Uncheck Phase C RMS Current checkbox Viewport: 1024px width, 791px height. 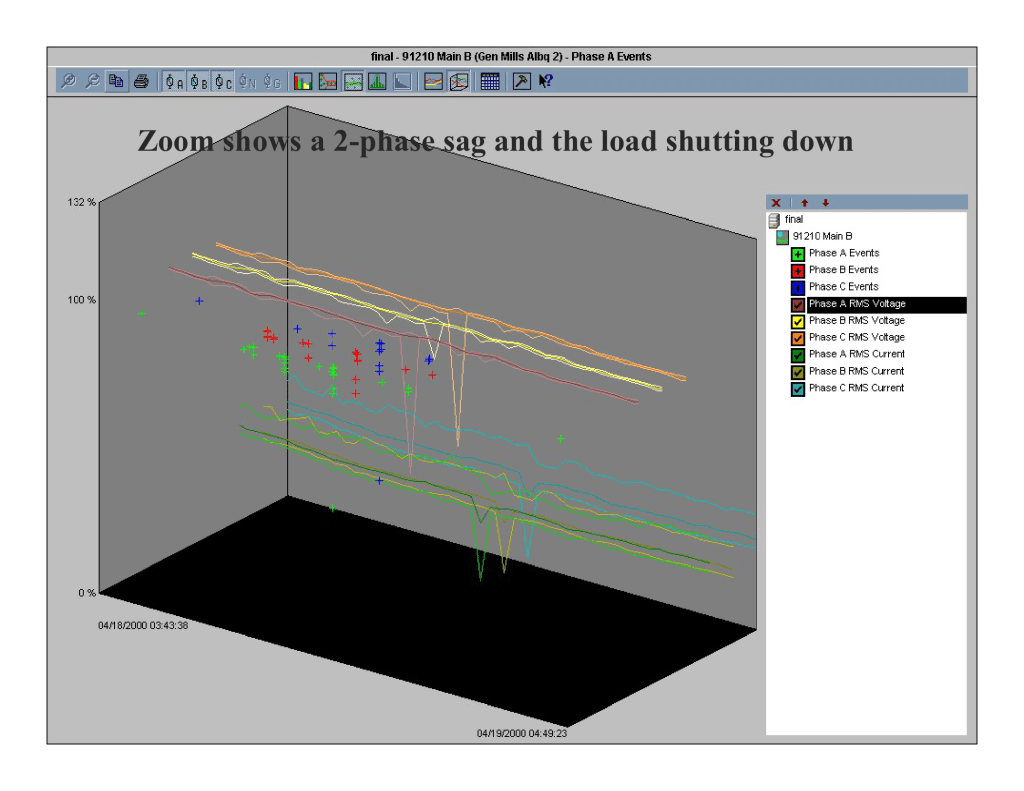798,388
